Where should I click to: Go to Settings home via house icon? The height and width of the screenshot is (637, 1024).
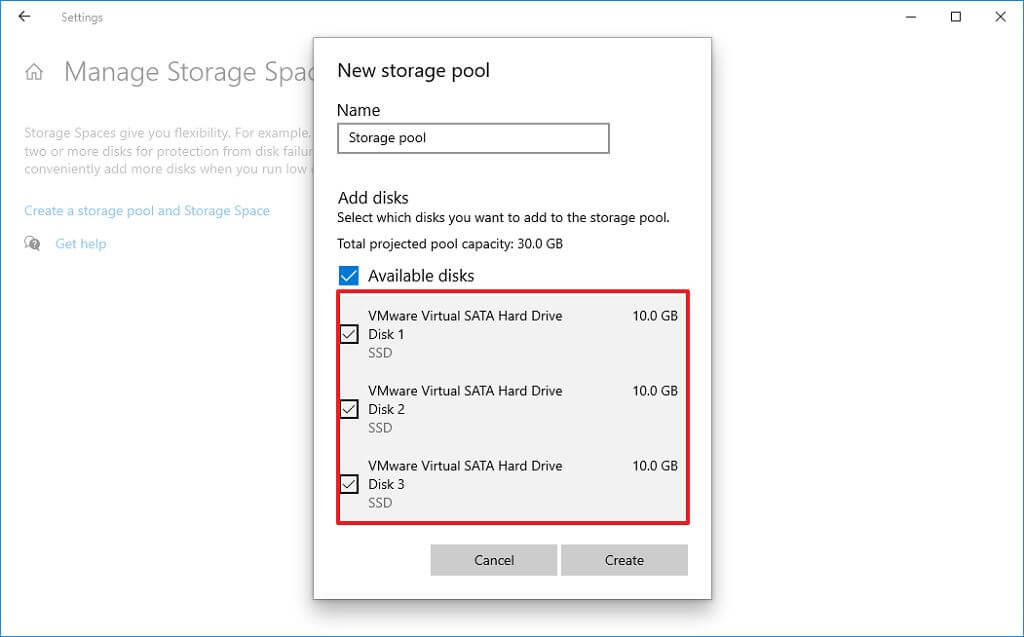click(34, 72)
